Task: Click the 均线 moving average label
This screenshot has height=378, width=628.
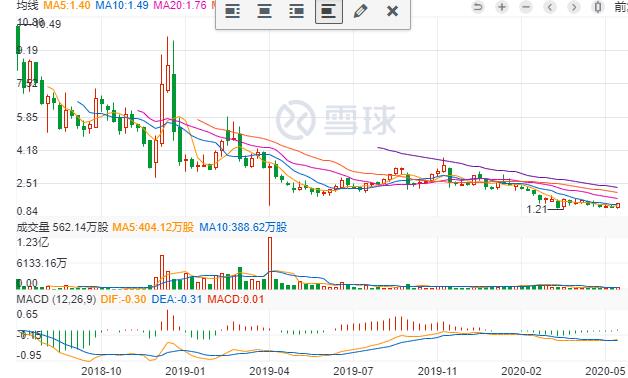Action: (27, 5)
